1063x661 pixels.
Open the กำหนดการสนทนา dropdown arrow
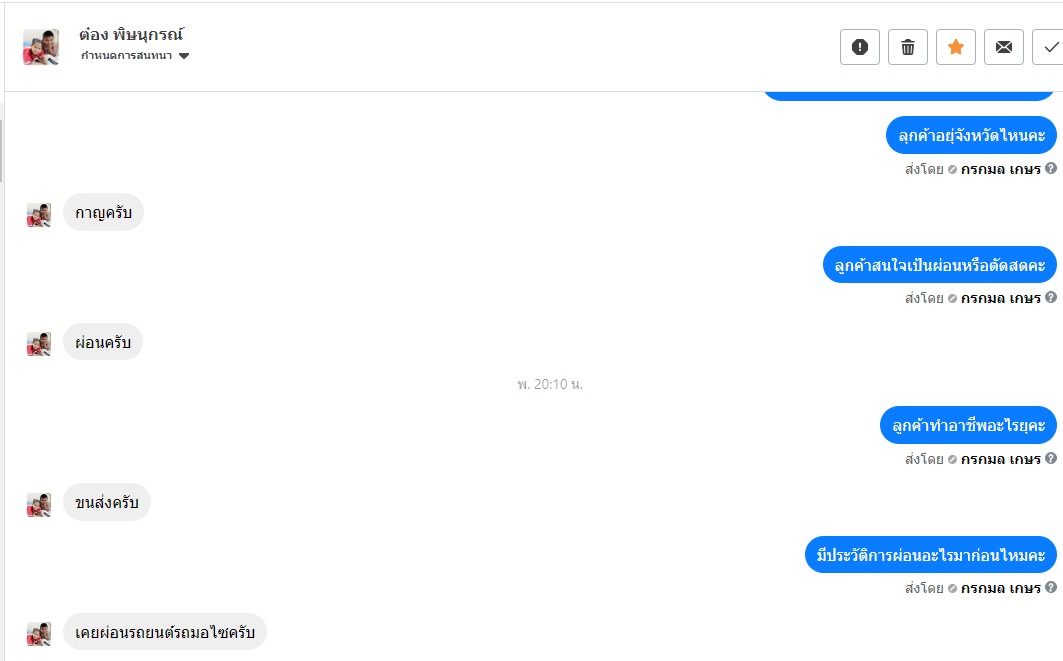coord(184,56)
